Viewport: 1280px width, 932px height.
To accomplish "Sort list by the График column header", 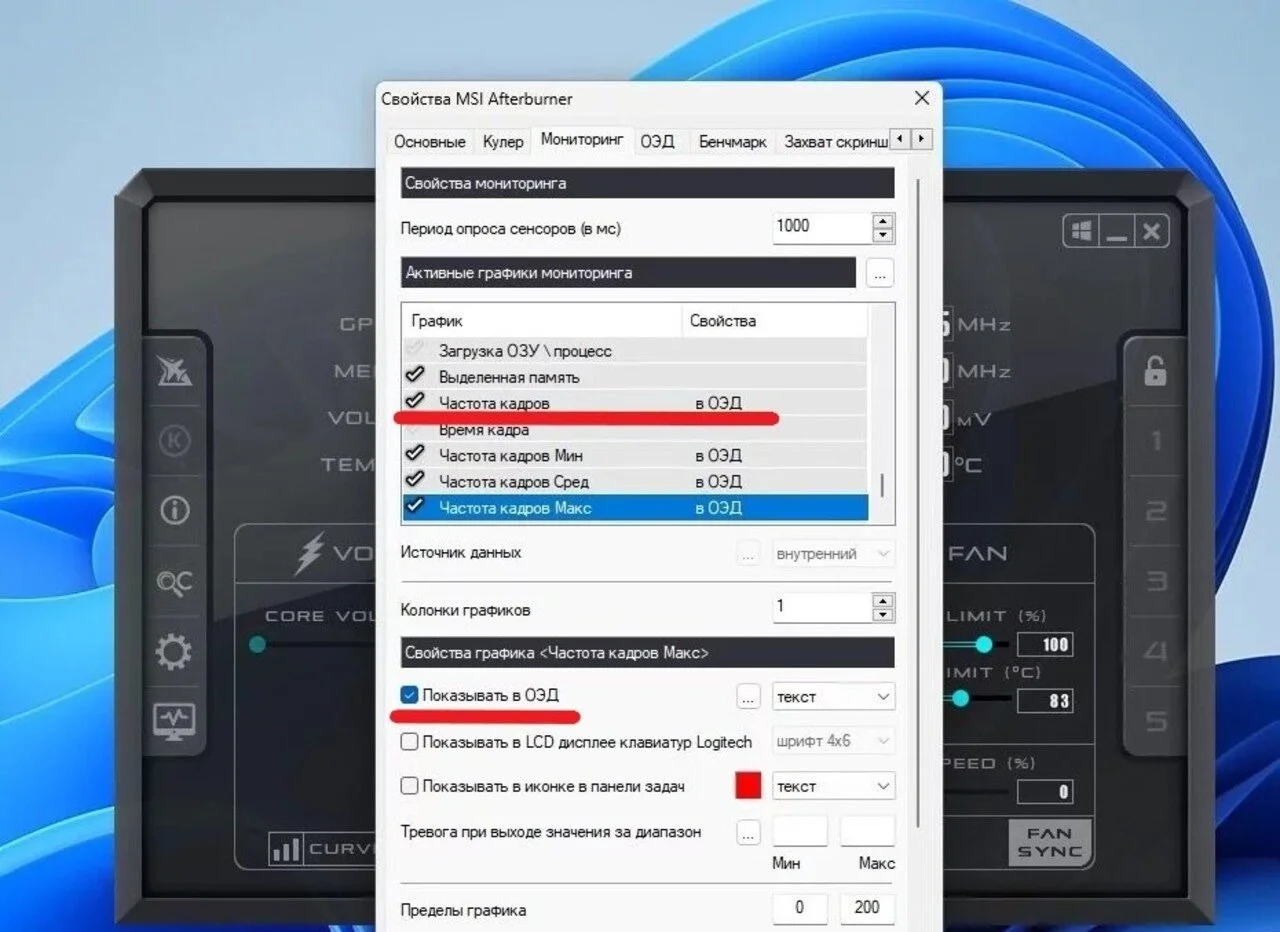I will pyautogui.click(x=541, y=321).
